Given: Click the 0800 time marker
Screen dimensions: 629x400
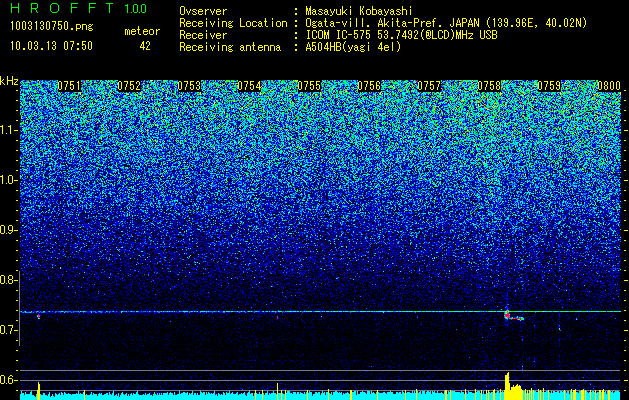Looking at the screenshot, I should pyautogui.click(x=609, y=86).
